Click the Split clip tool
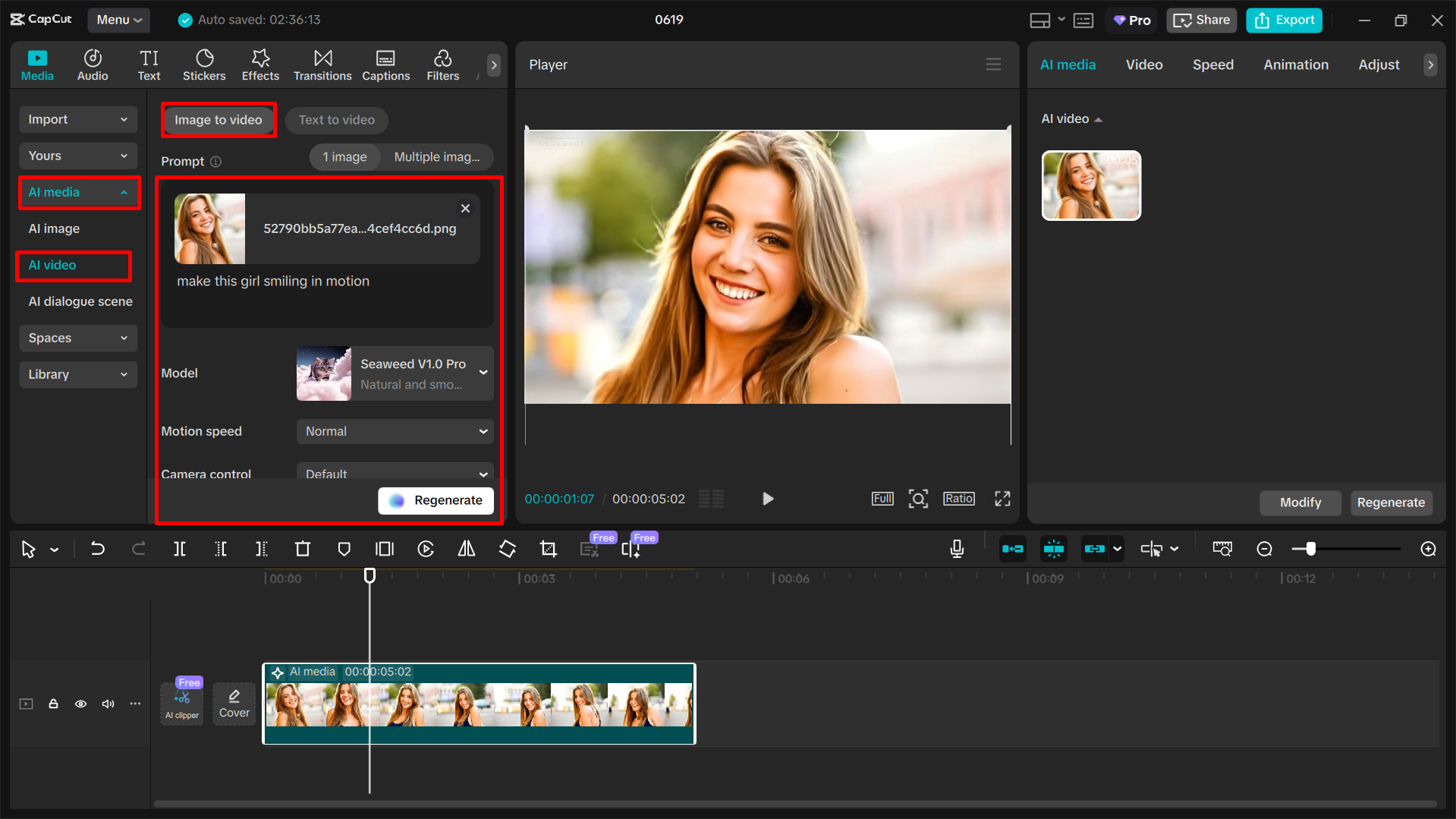Screen dimensions: 1456x819 click(180, 549)
